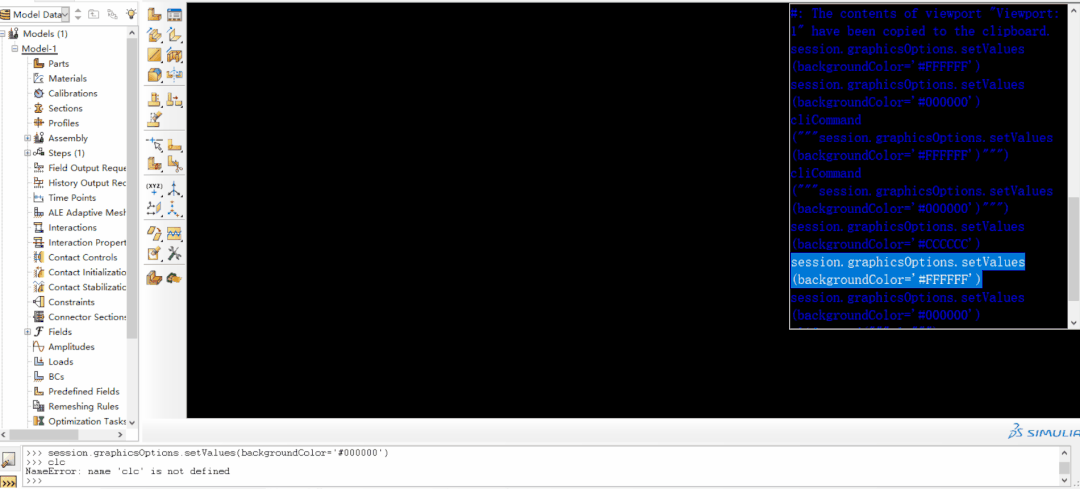Select Loads in the model tree
Image resolution: width=1080 pixels, height=489 pixels.
point(61,361)
